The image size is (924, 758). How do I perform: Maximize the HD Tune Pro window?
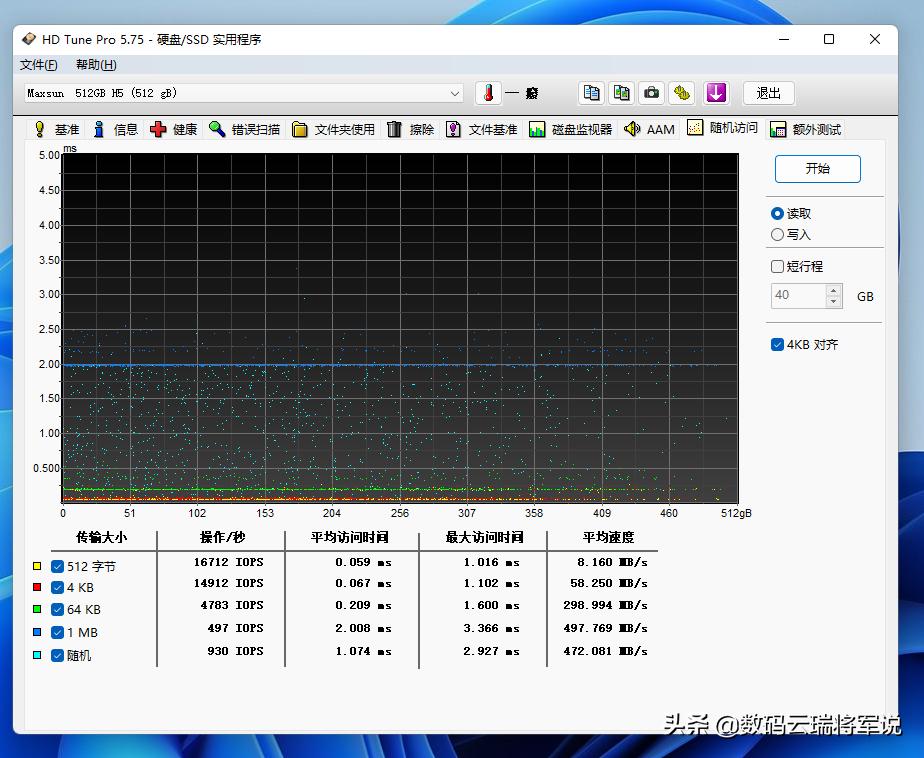point(829,39)
